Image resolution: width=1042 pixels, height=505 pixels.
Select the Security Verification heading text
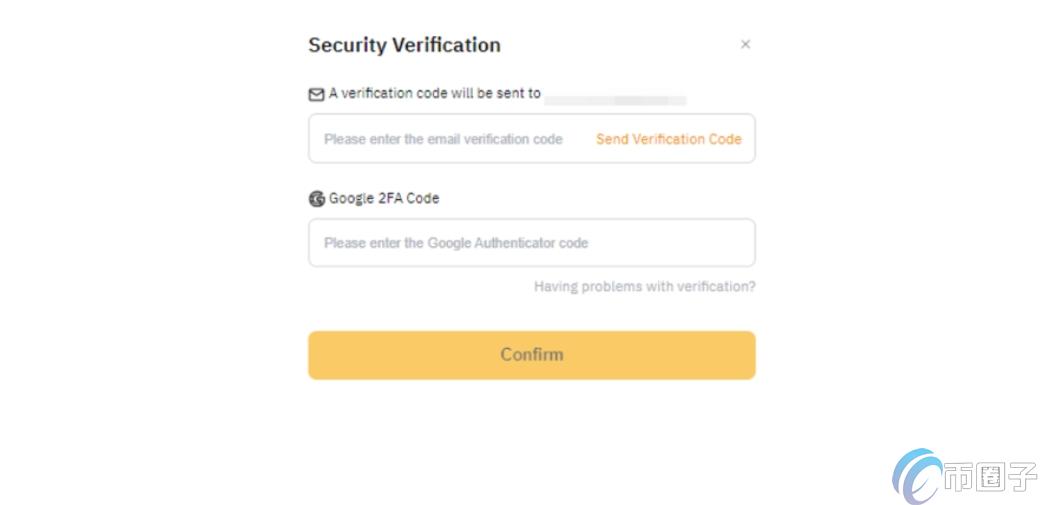(x=405, y=45)
